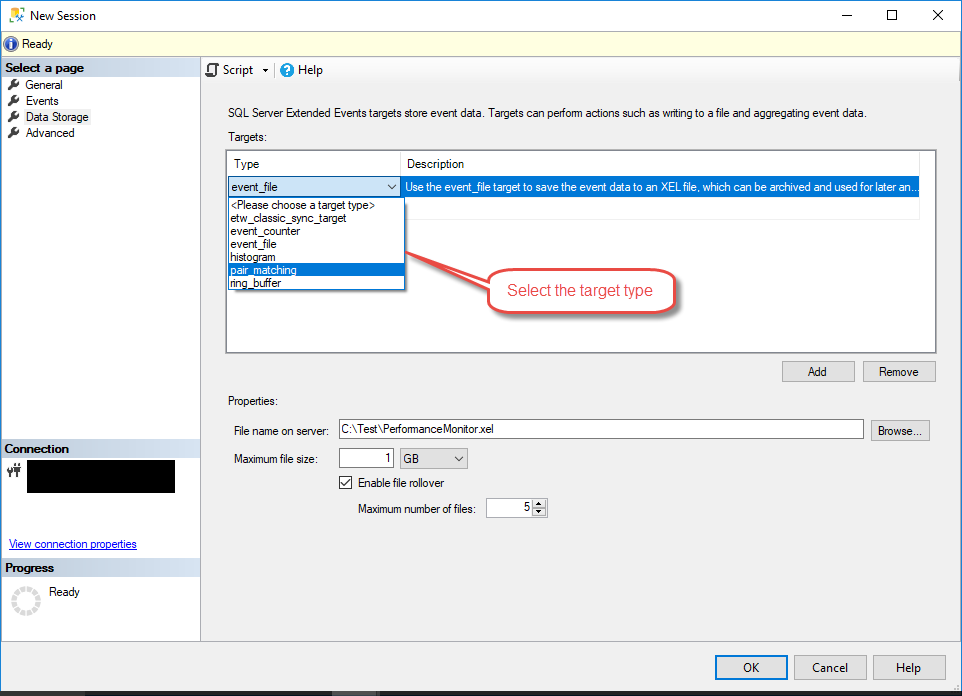Open View connection properties link
Viewport: 962px width, 696px height.
pos(72,544)
